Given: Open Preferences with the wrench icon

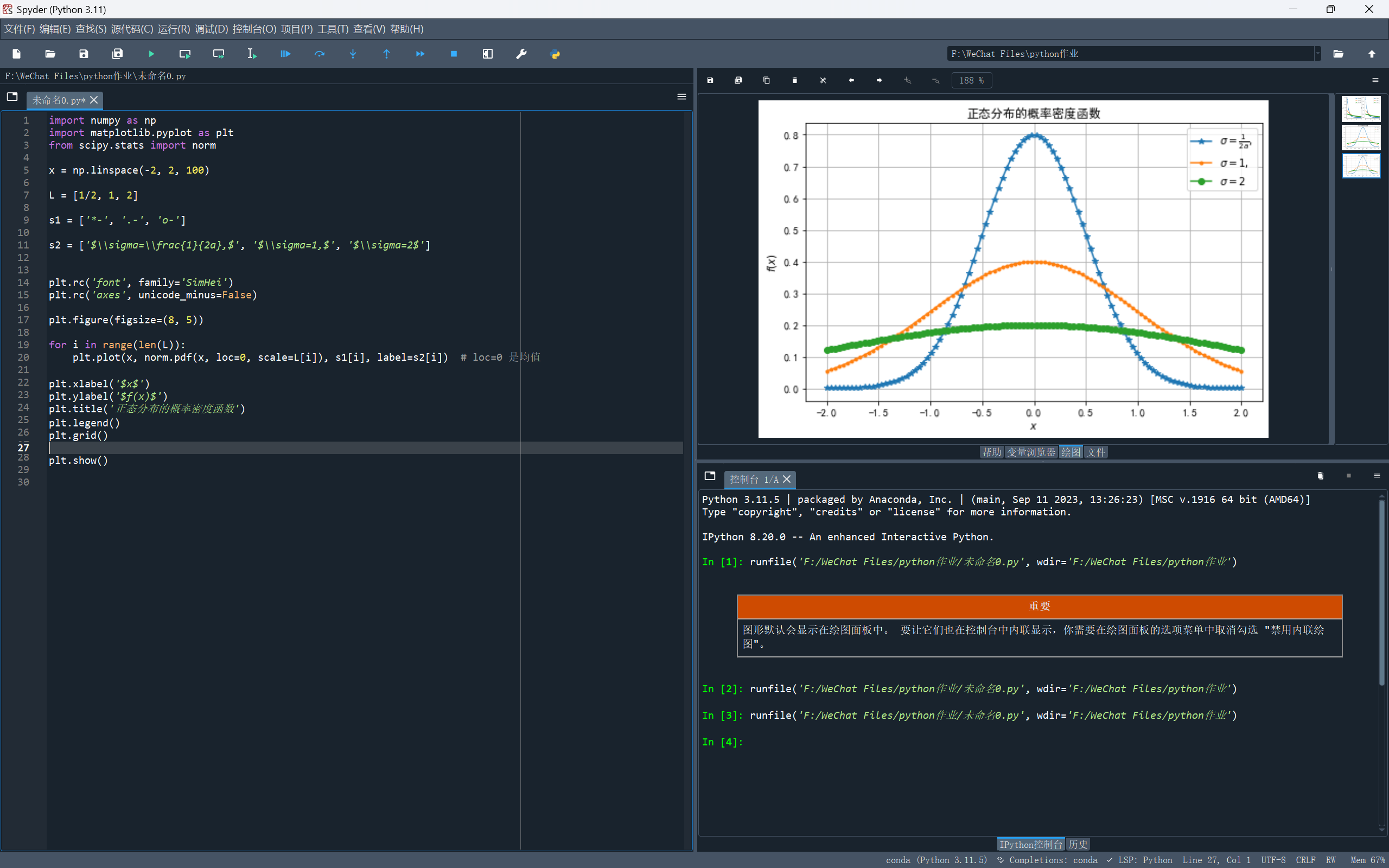Looking at the screenshot, I should point(521,54).
